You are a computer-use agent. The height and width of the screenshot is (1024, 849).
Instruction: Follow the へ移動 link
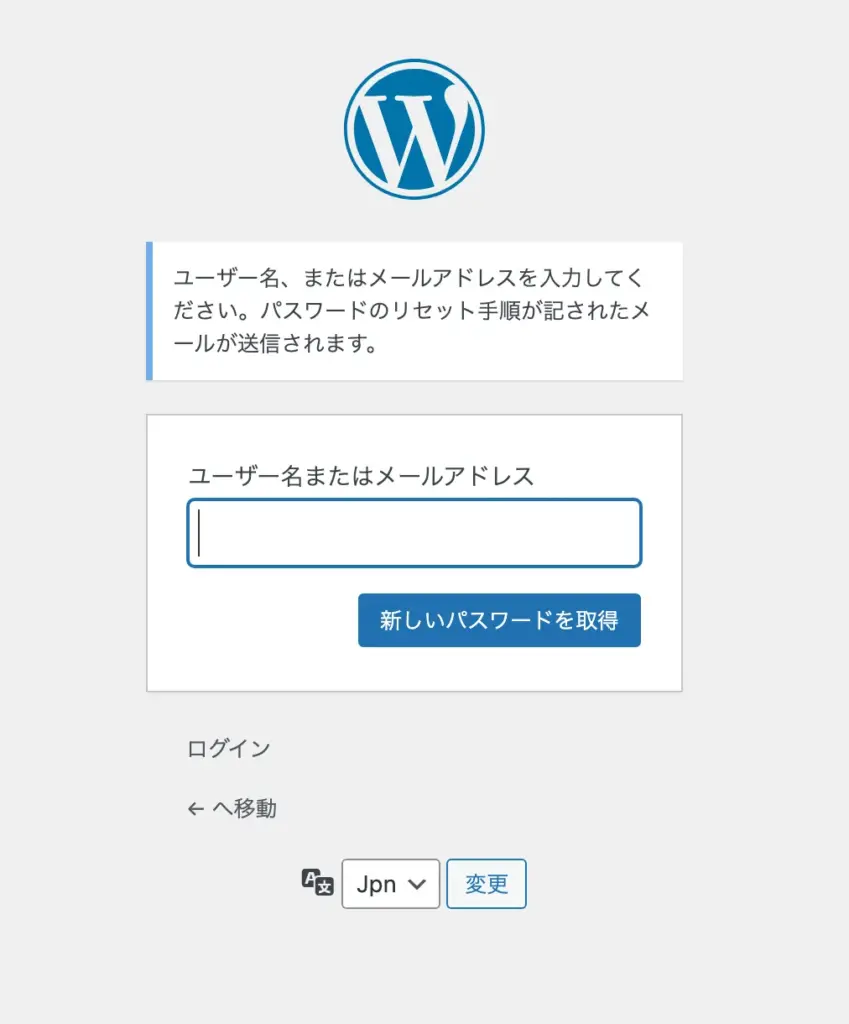tap(244, 809)
